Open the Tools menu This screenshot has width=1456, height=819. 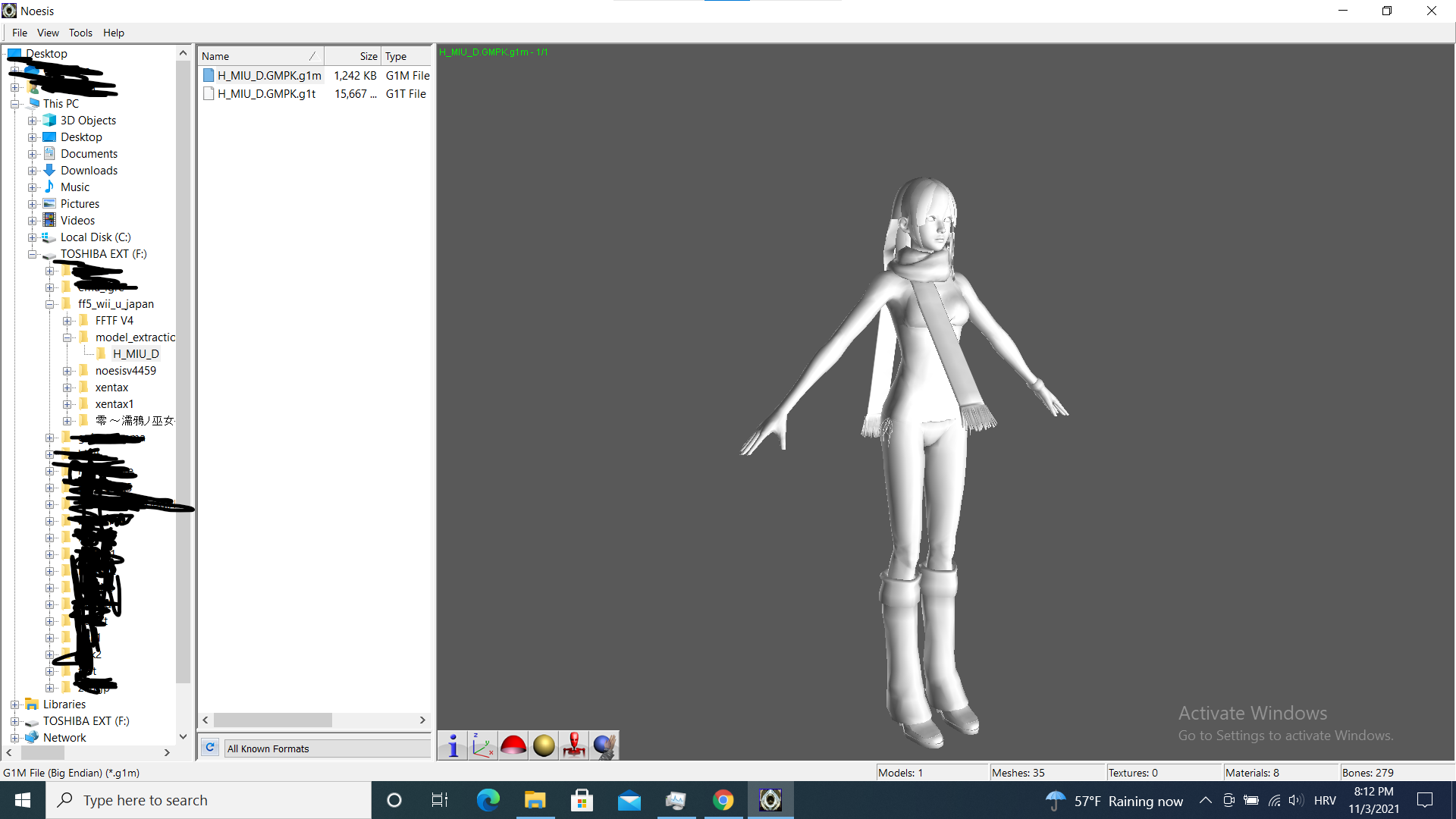pos(80,33)
